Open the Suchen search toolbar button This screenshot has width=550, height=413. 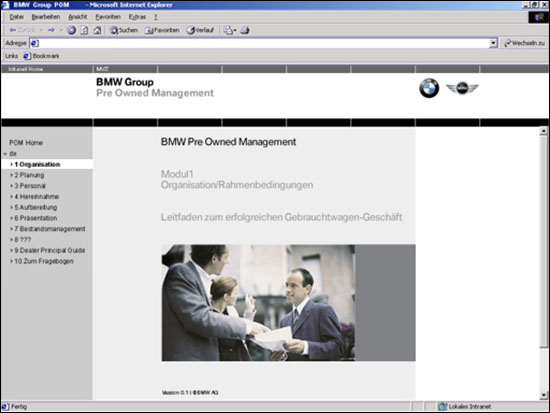pos(124,31)
